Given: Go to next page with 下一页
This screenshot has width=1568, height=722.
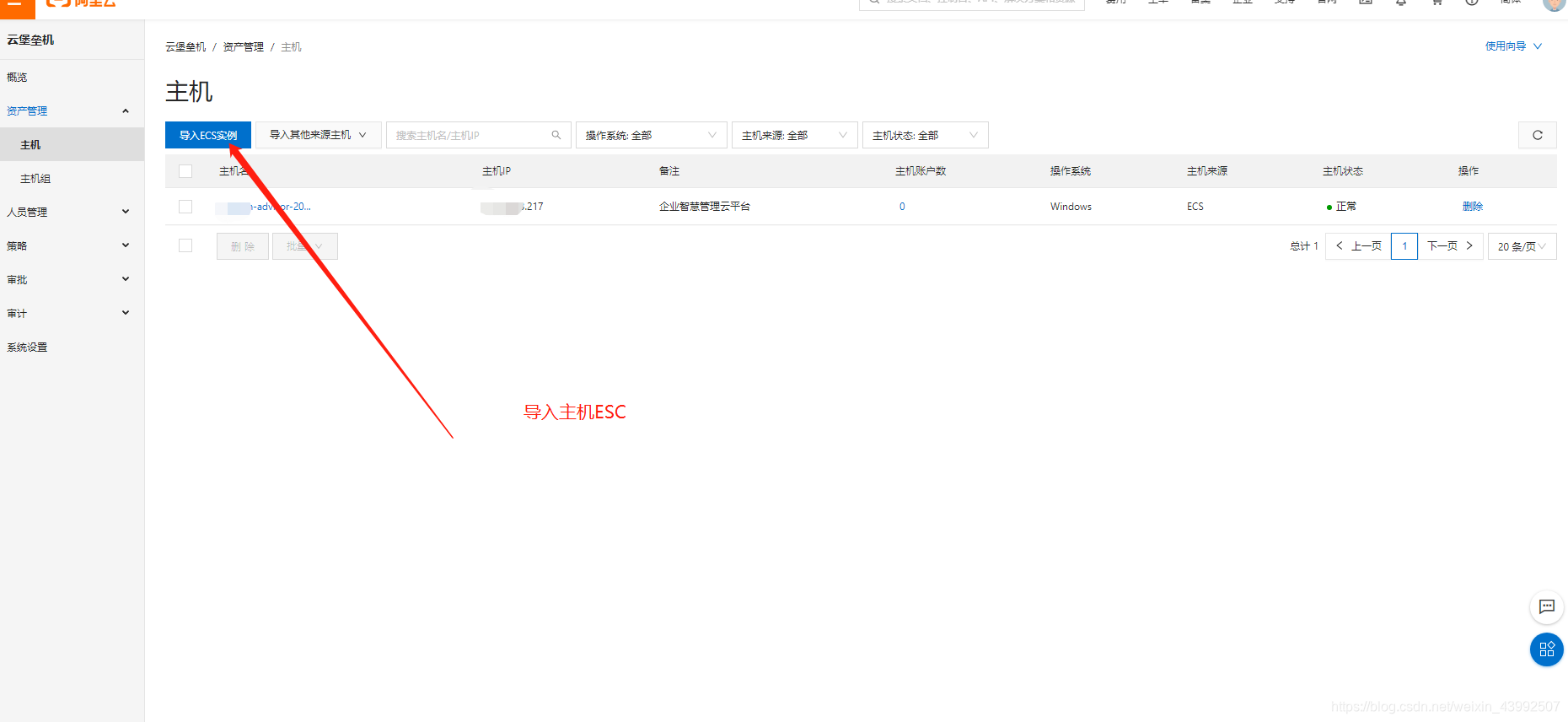Looking at the screenshot, I should [1450, 246].
